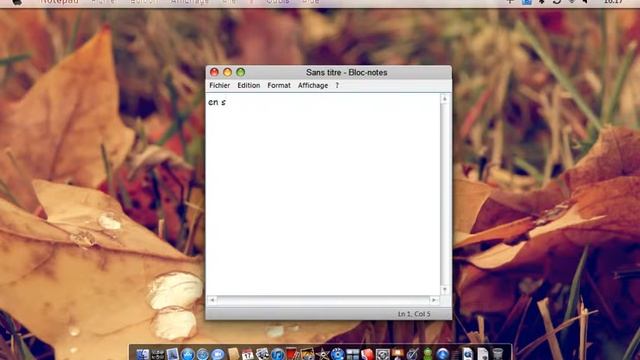Viewport: 640px width, 360px height.
Task: Open the iCal calendar icon in the dock
Action: (247, 354)
